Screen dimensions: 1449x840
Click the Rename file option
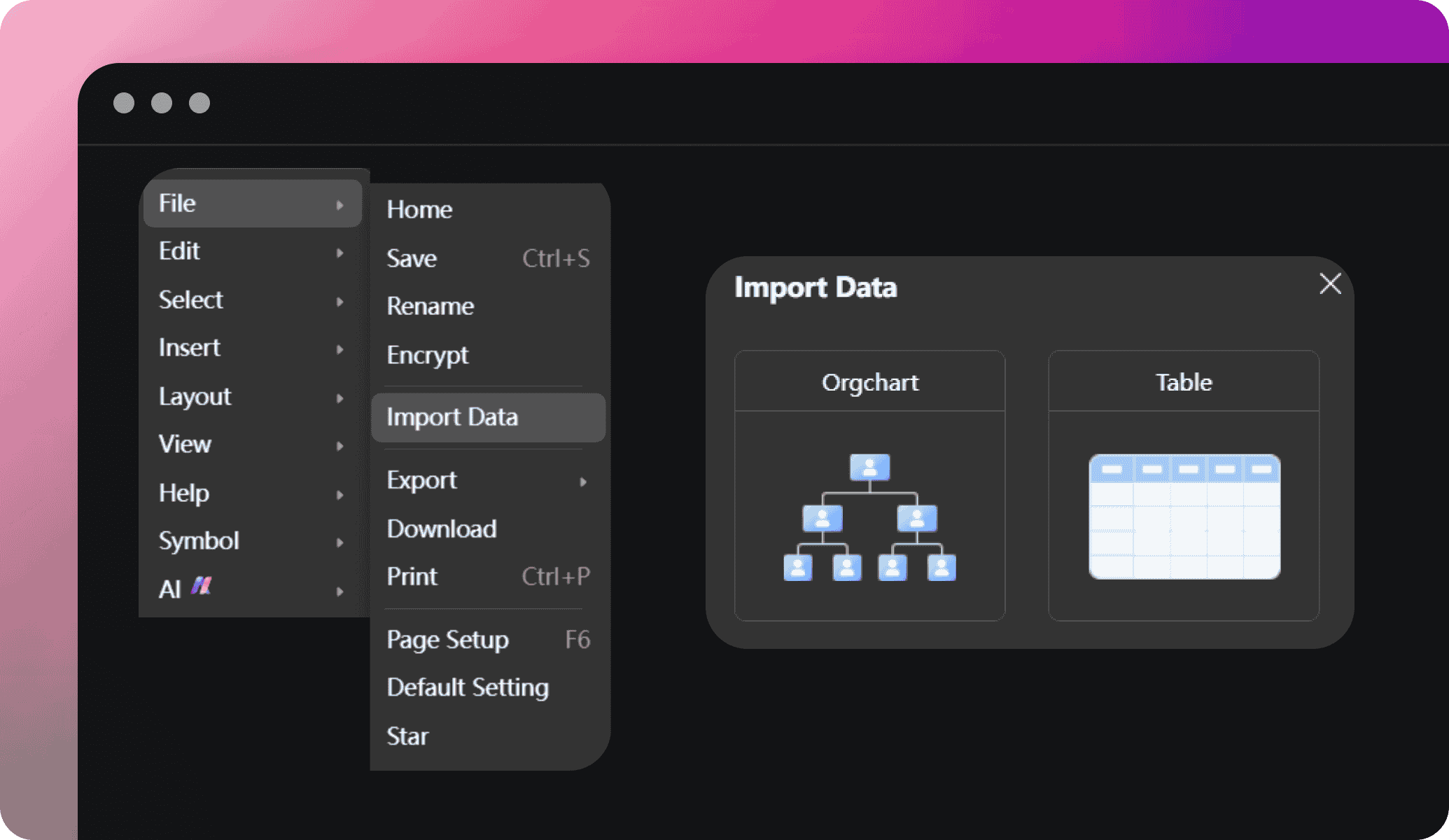430,306
